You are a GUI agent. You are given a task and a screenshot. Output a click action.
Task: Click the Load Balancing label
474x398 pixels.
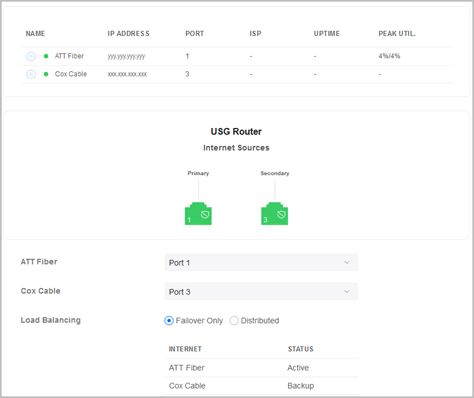(x=51, y=320)
